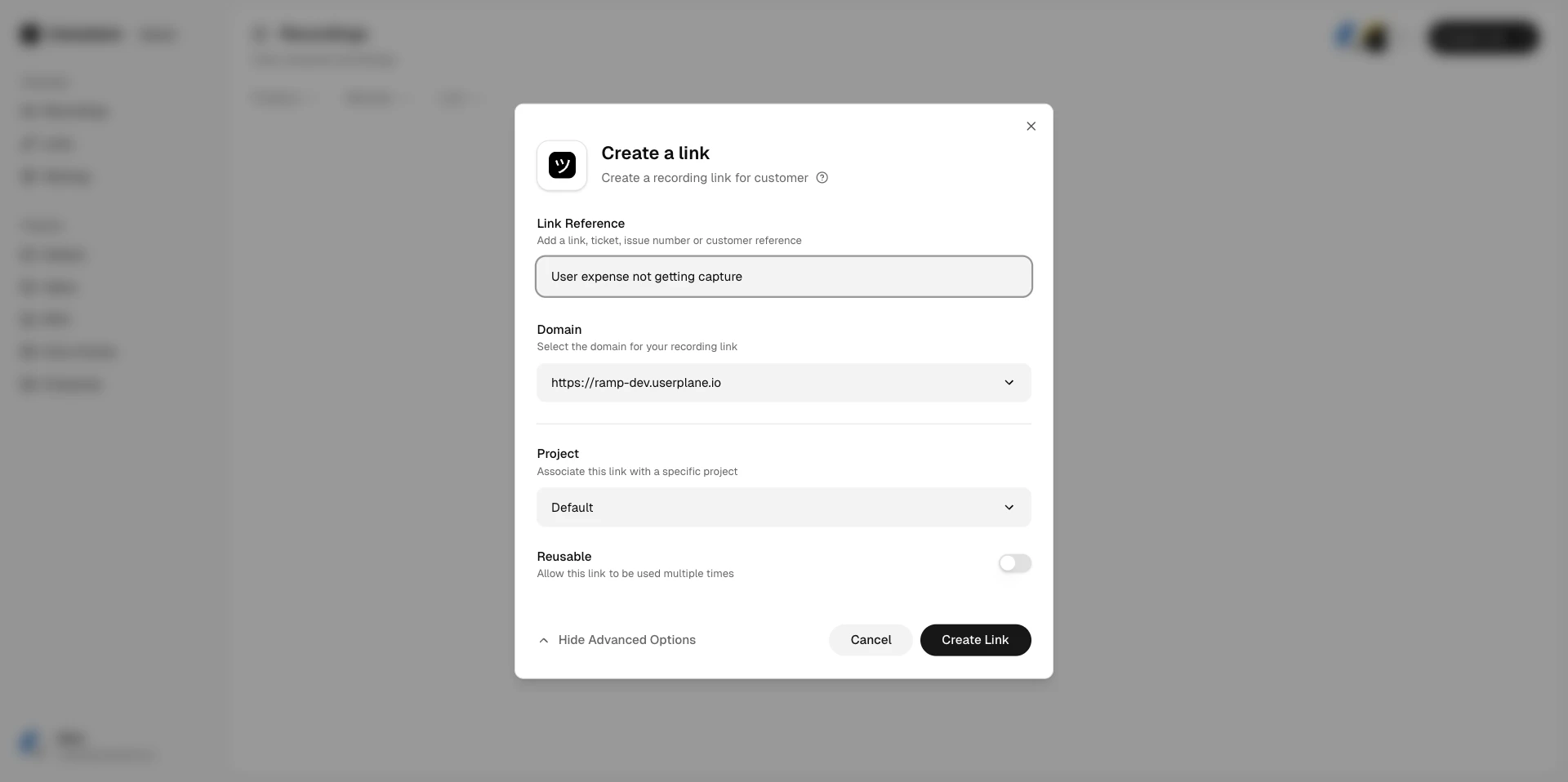Enable the Reusable toggle switch

[1014, 563]
